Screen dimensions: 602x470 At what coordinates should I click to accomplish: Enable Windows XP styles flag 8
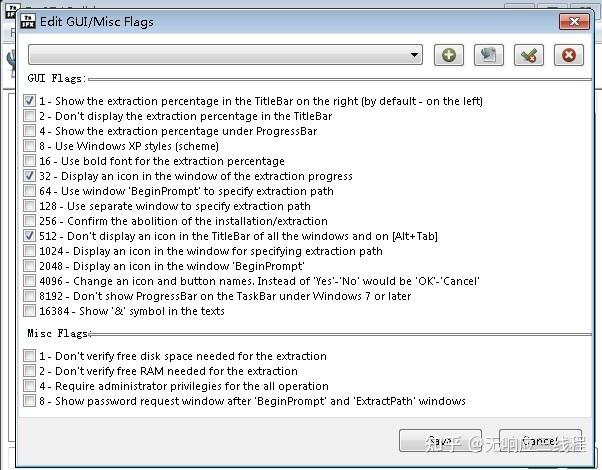tap(29, 146)
